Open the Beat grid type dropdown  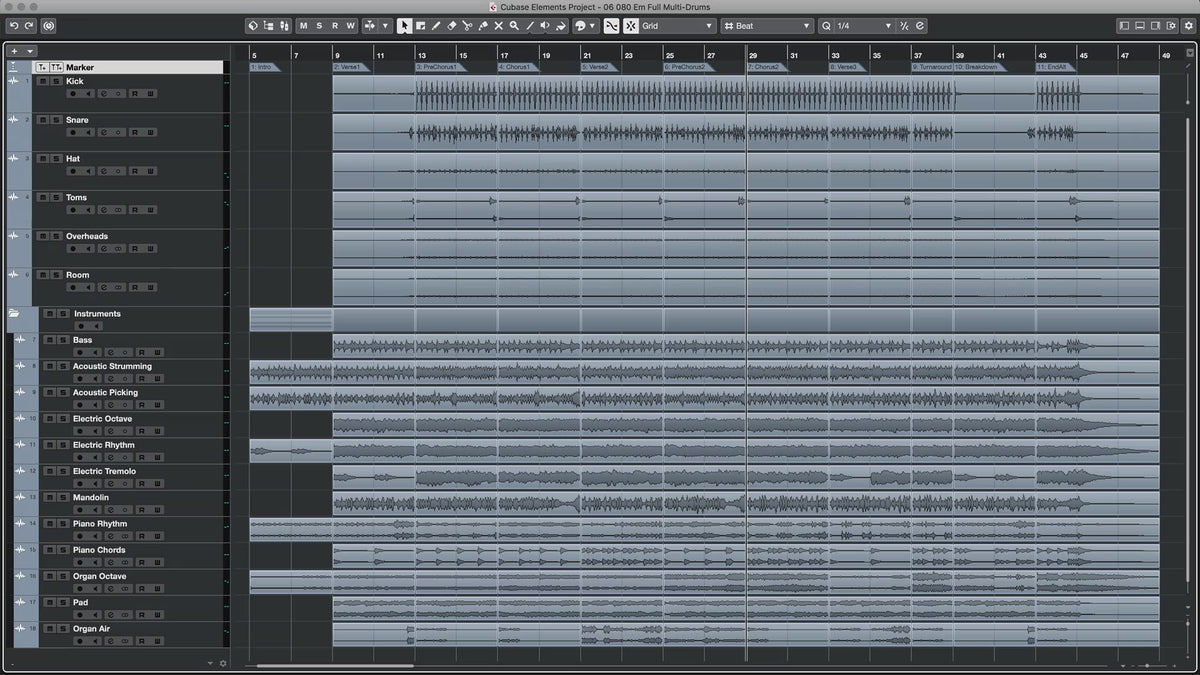coord(768,26)
